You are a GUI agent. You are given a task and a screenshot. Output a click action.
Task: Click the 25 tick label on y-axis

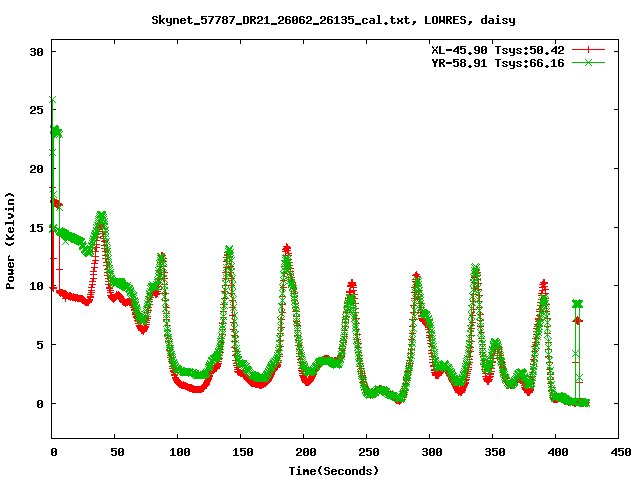36,110
